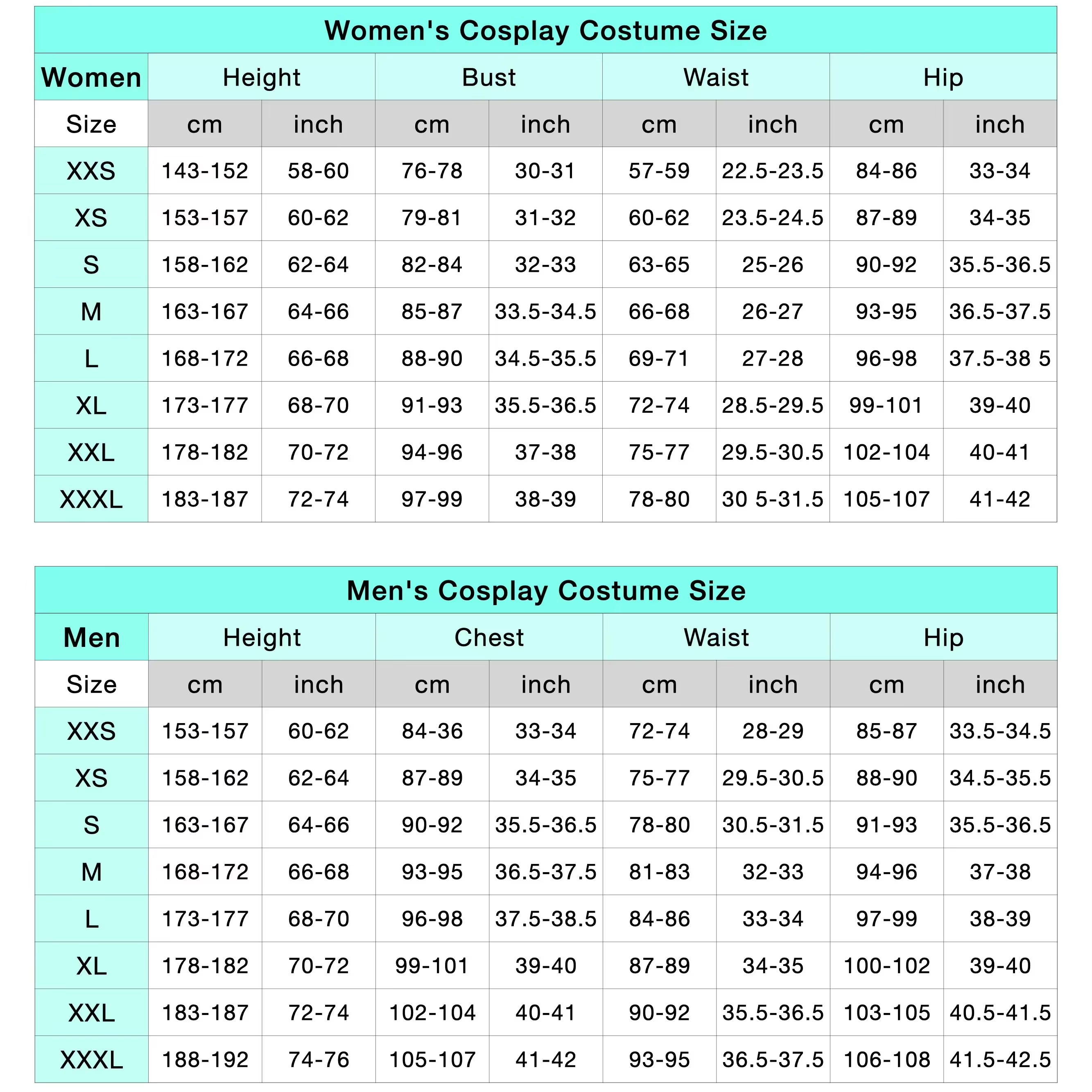Screen dimensions: 1092x1092
Task: Select the Waist header in men's table
Action: tap(716, 638)
